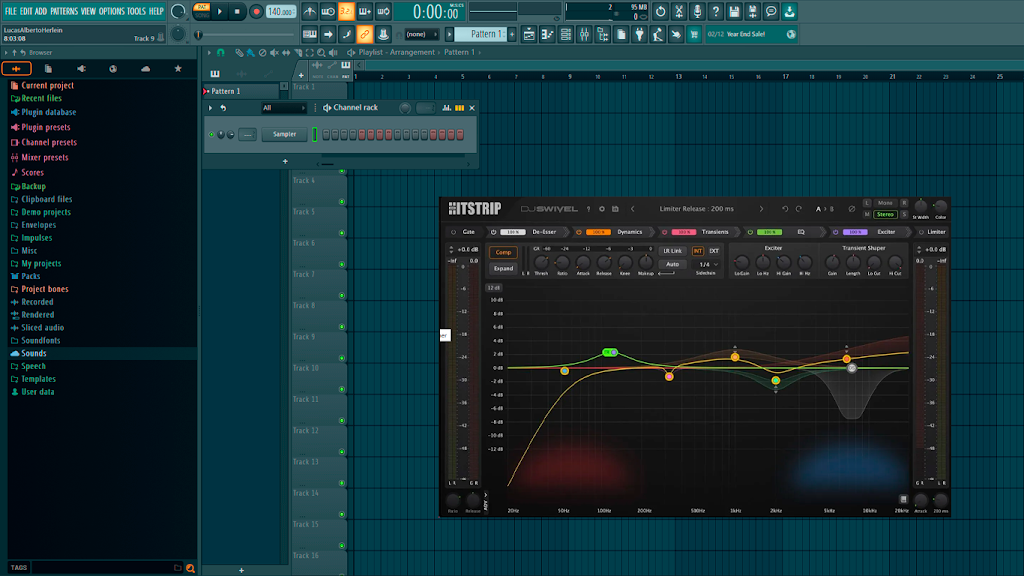This screenshot has height=576, width=1024.
Task: Open the Channel rack from the toolbar
Action: 566,35
